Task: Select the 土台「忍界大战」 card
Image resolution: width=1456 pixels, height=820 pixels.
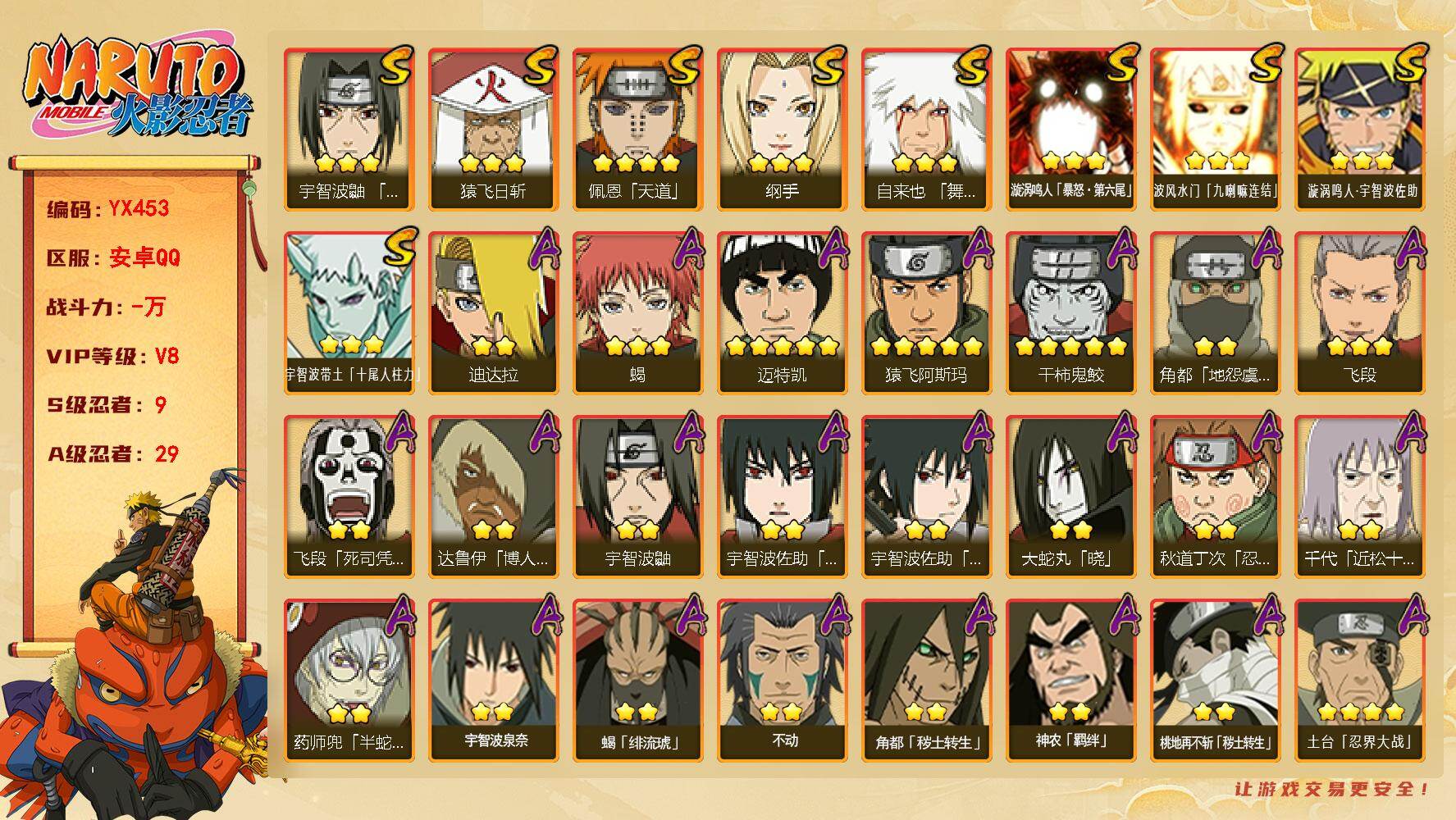Action: pos(1359,680)
